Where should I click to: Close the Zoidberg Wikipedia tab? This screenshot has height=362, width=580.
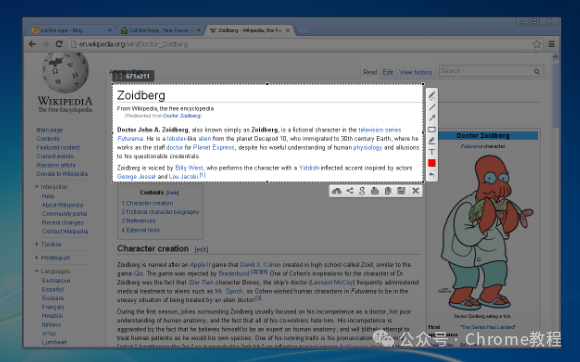click(x=288, y=30)
